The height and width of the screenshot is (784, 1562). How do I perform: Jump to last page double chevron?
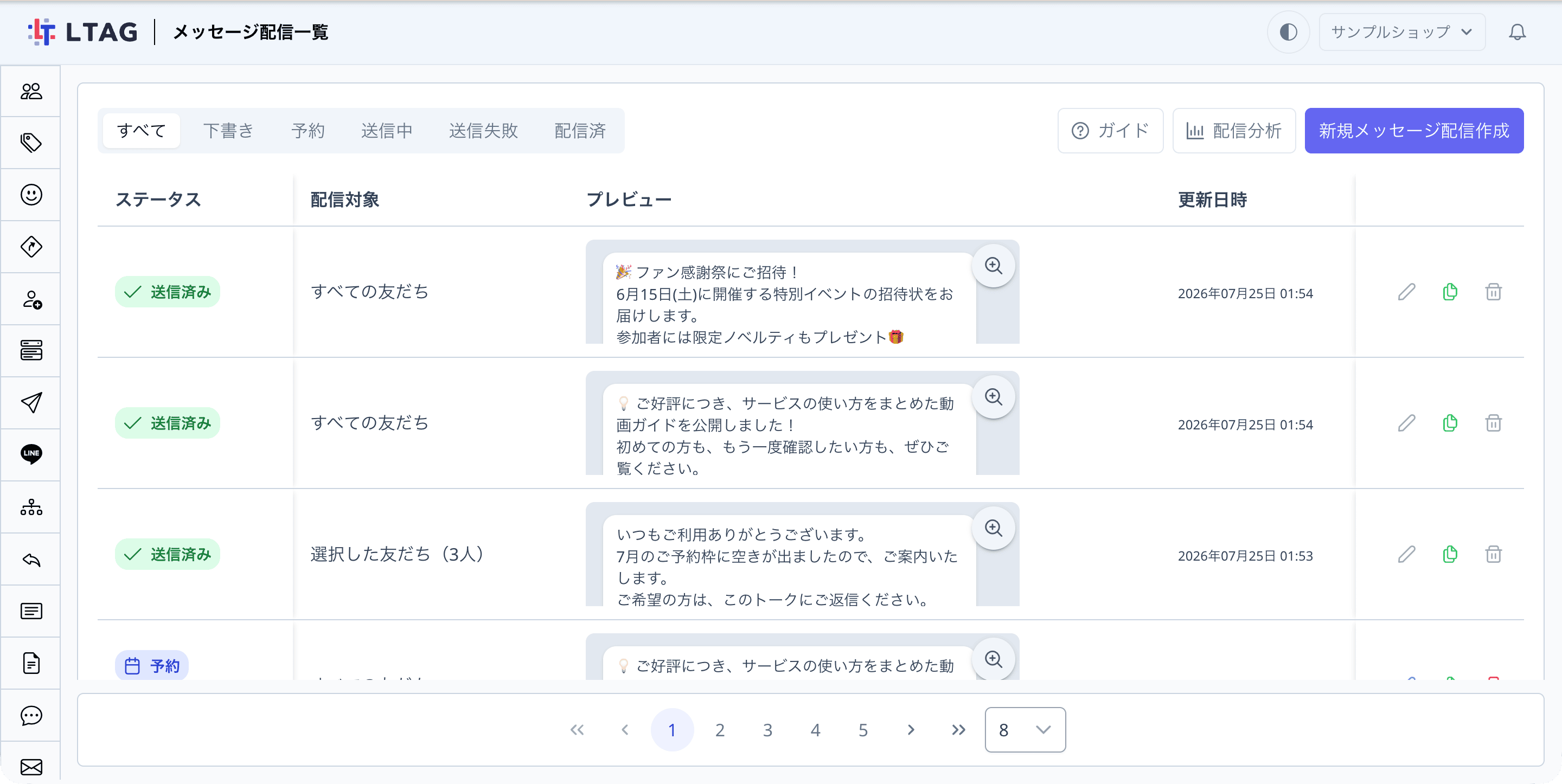coord(958,729)
